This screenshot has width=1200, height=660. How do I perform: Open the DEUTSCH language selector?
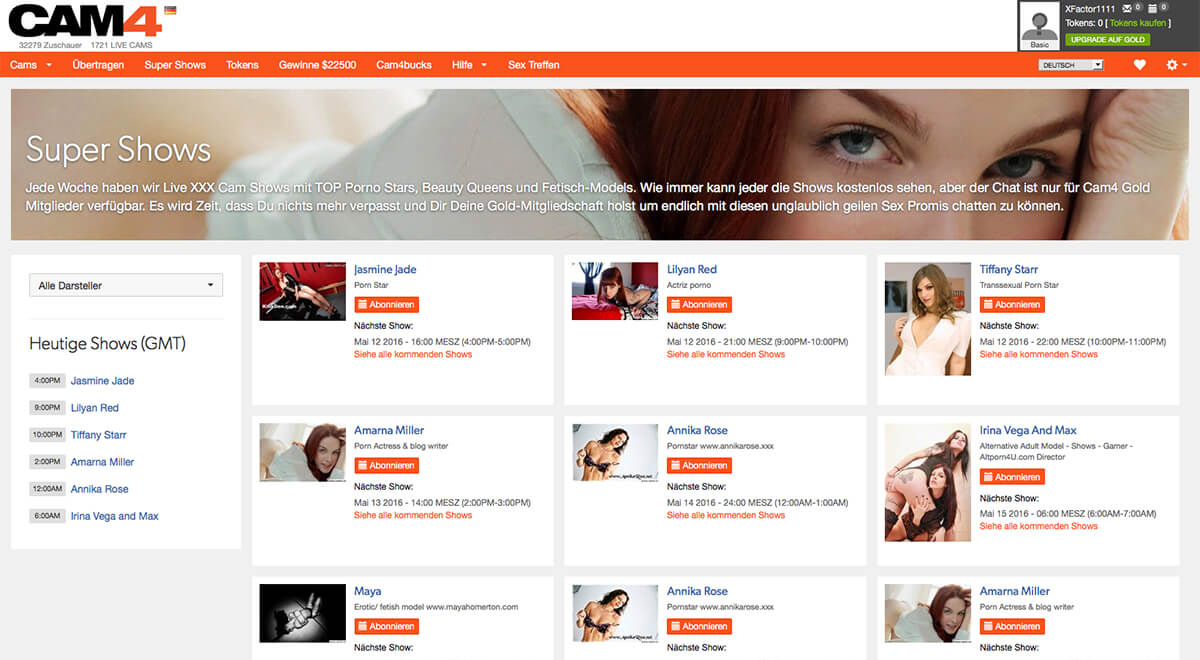1071,65
